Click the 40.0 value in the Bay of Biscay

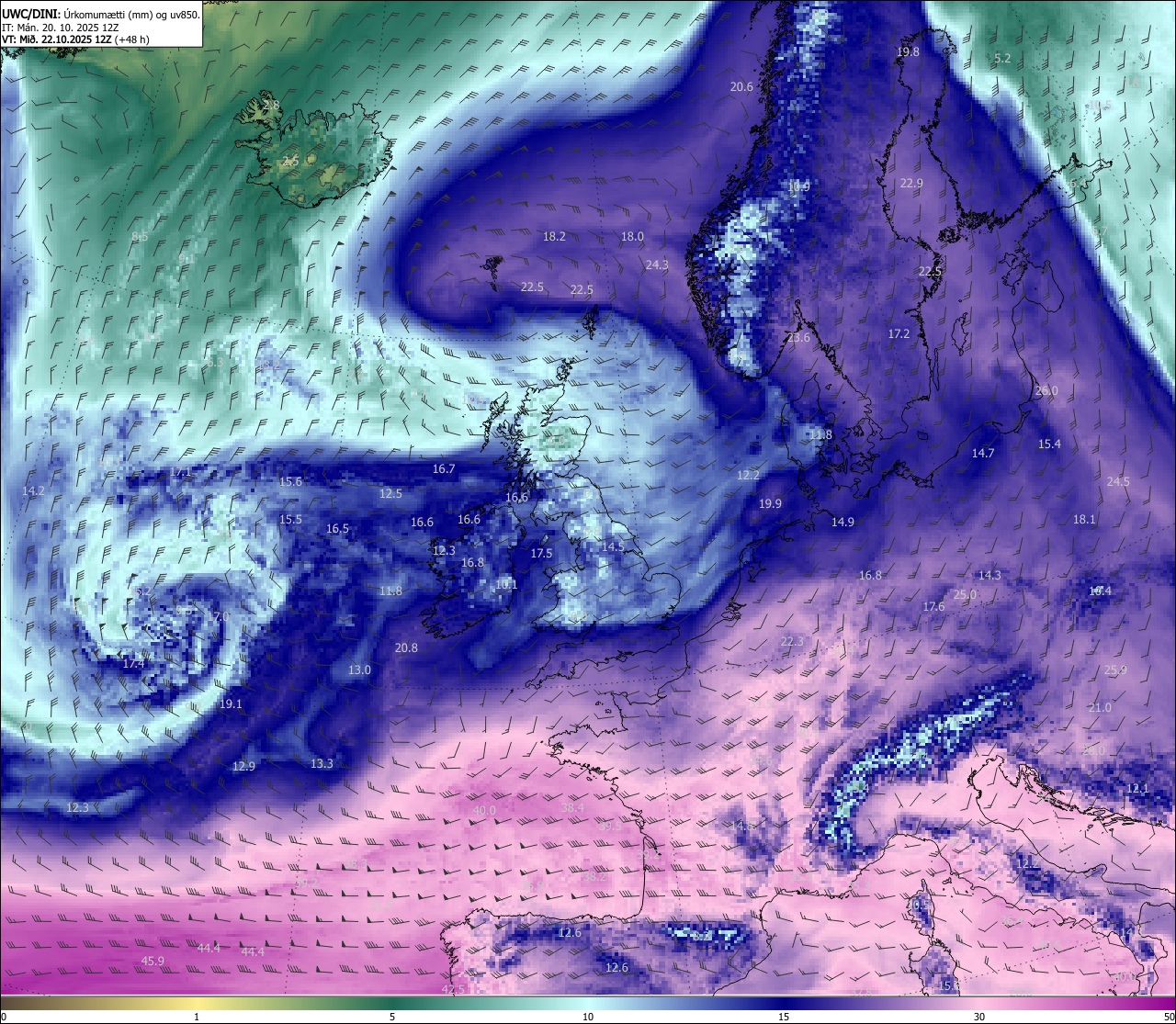click(x=484, y=810)
